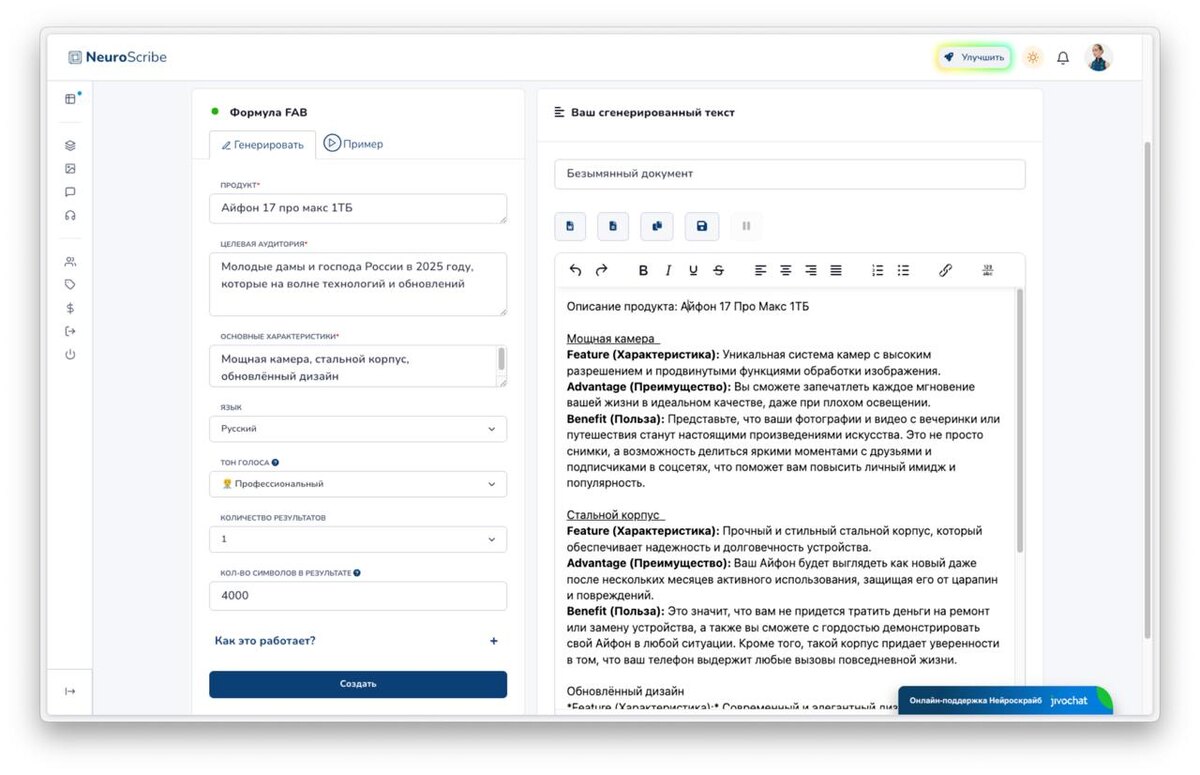The image size is (1200, 775).
Task: Click the logout arrow icon in sidebar
Action: pos(70,331)
